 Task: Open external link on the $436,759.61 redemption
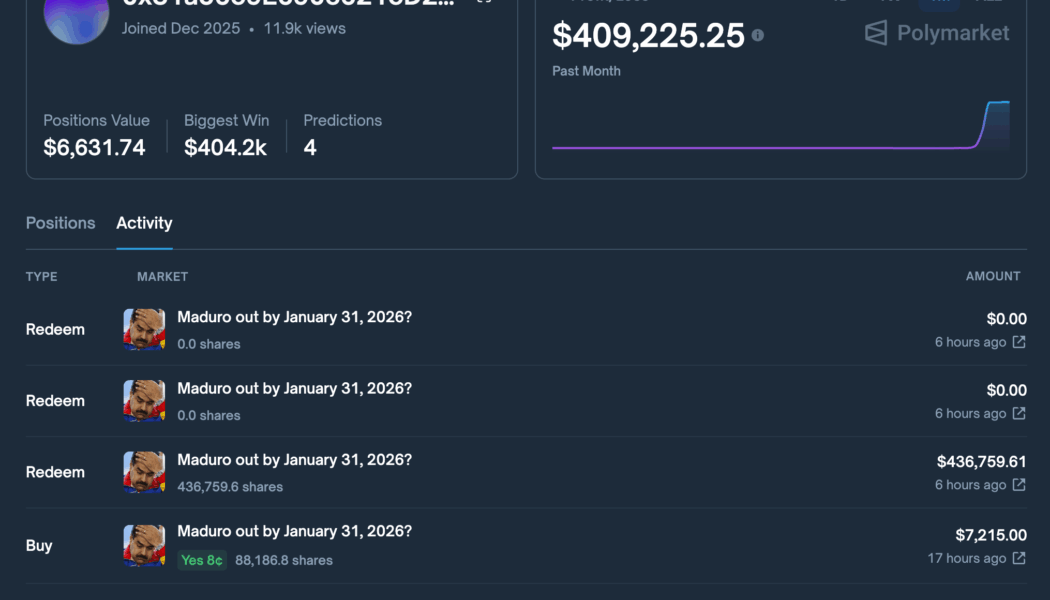coord(1018,485)
